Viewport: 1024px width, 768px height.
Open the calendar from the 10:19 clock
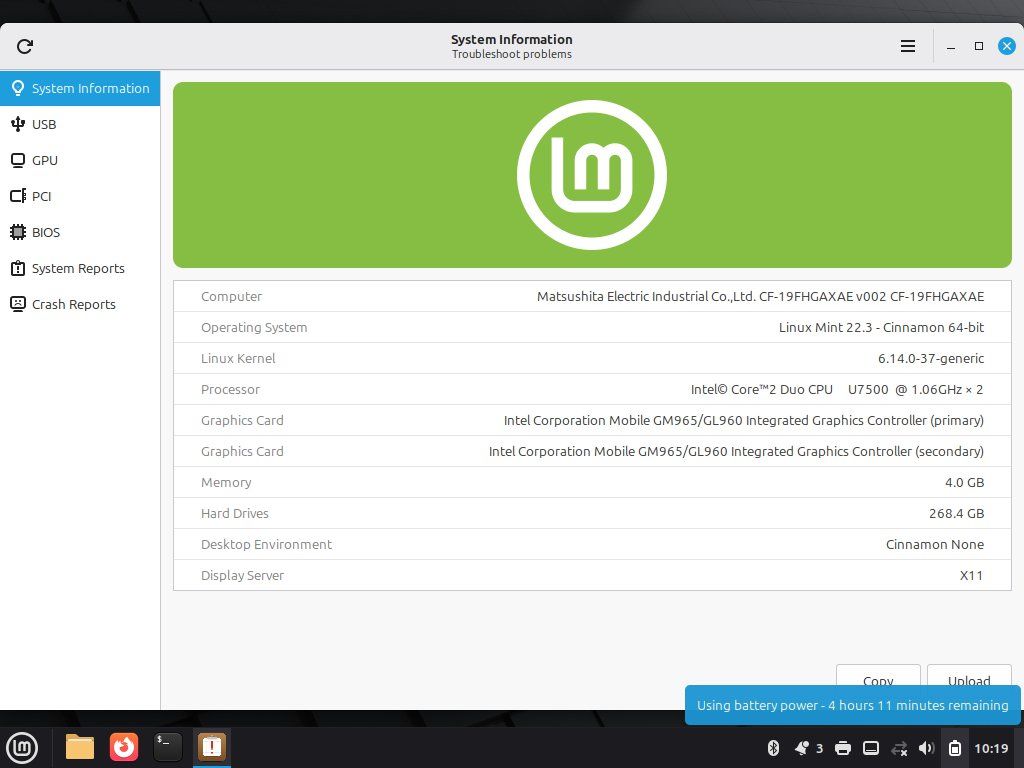(x=991, y=748)
